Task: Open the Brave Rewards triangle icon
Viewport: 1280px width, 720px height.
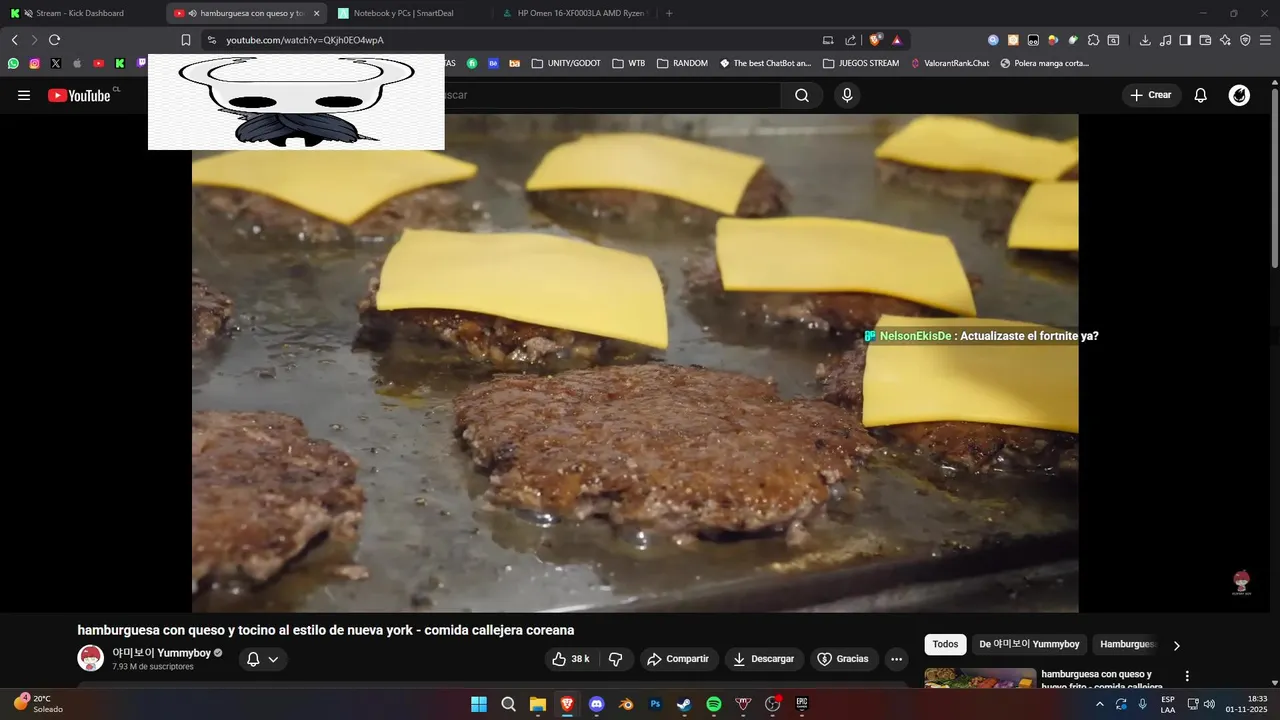Action: [x=897, y=40]
